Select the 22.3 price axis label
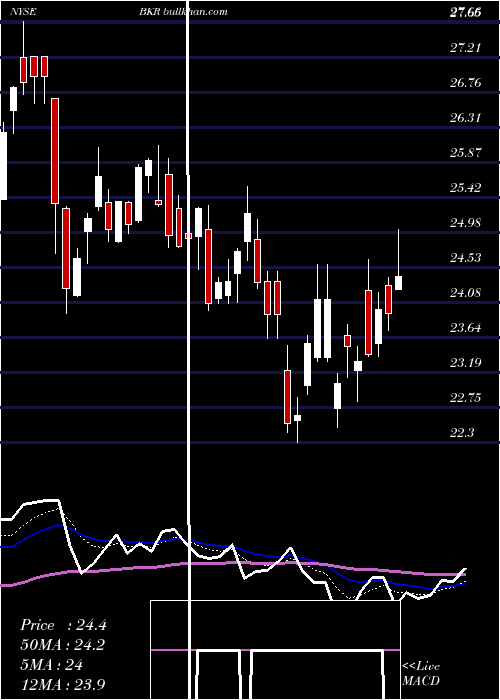The height and width of the screenshot is (700, 500). pos(462,432)
